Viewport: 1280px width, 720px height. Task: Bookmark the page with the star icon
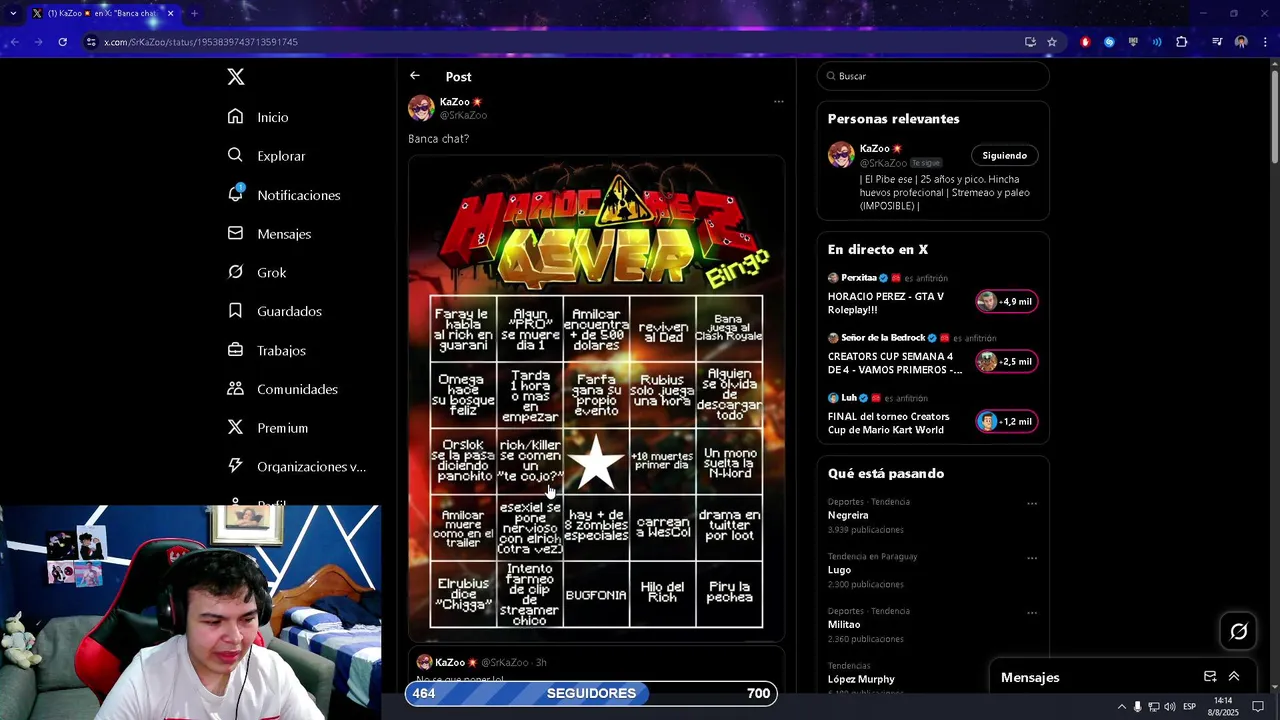pyautogui.click(x=1052, y=42)
